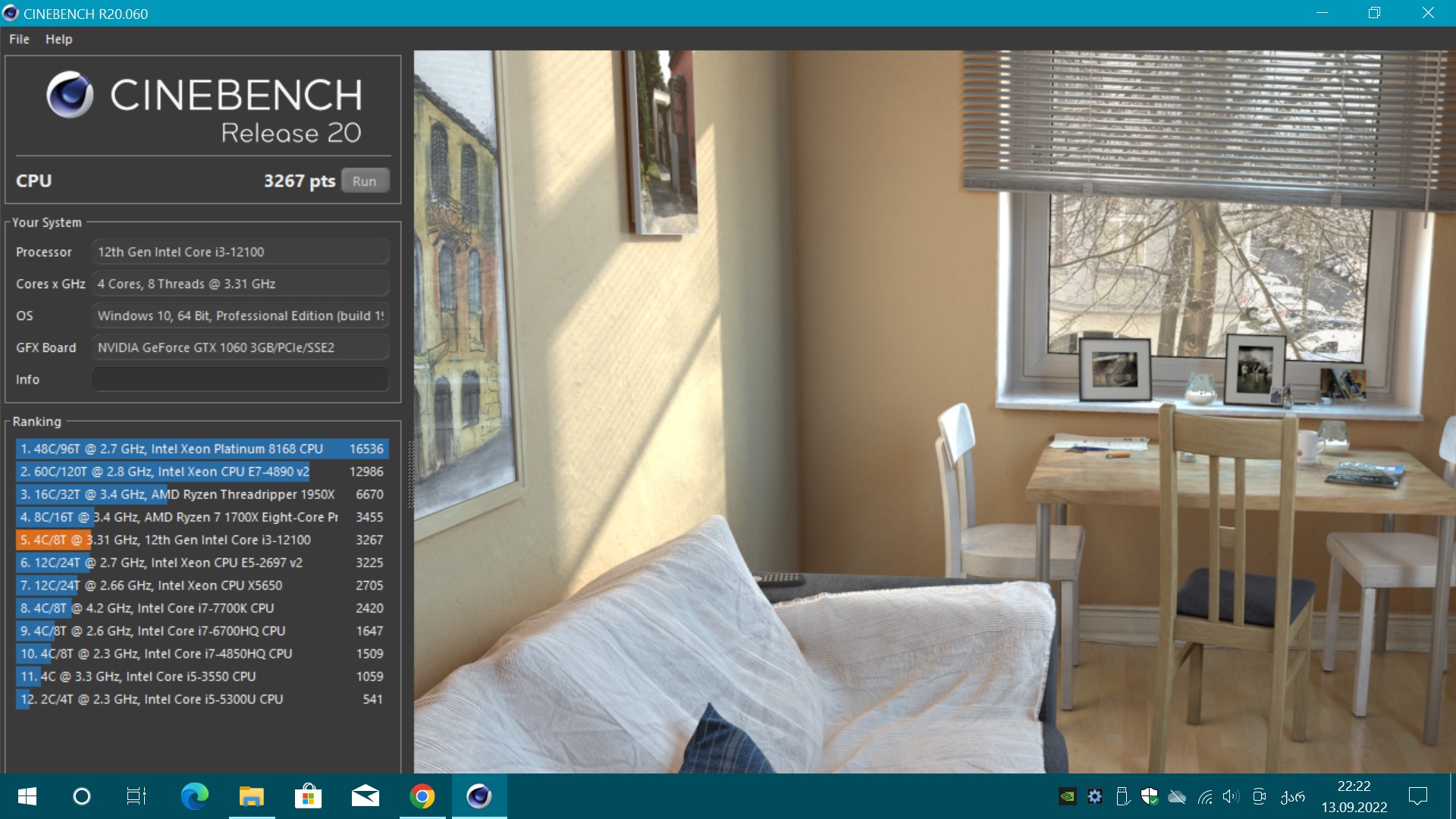1456x819 pixels.
Task: Click the panel splitter drag handle
Action: pyautogui.click(x=410, y=474)
